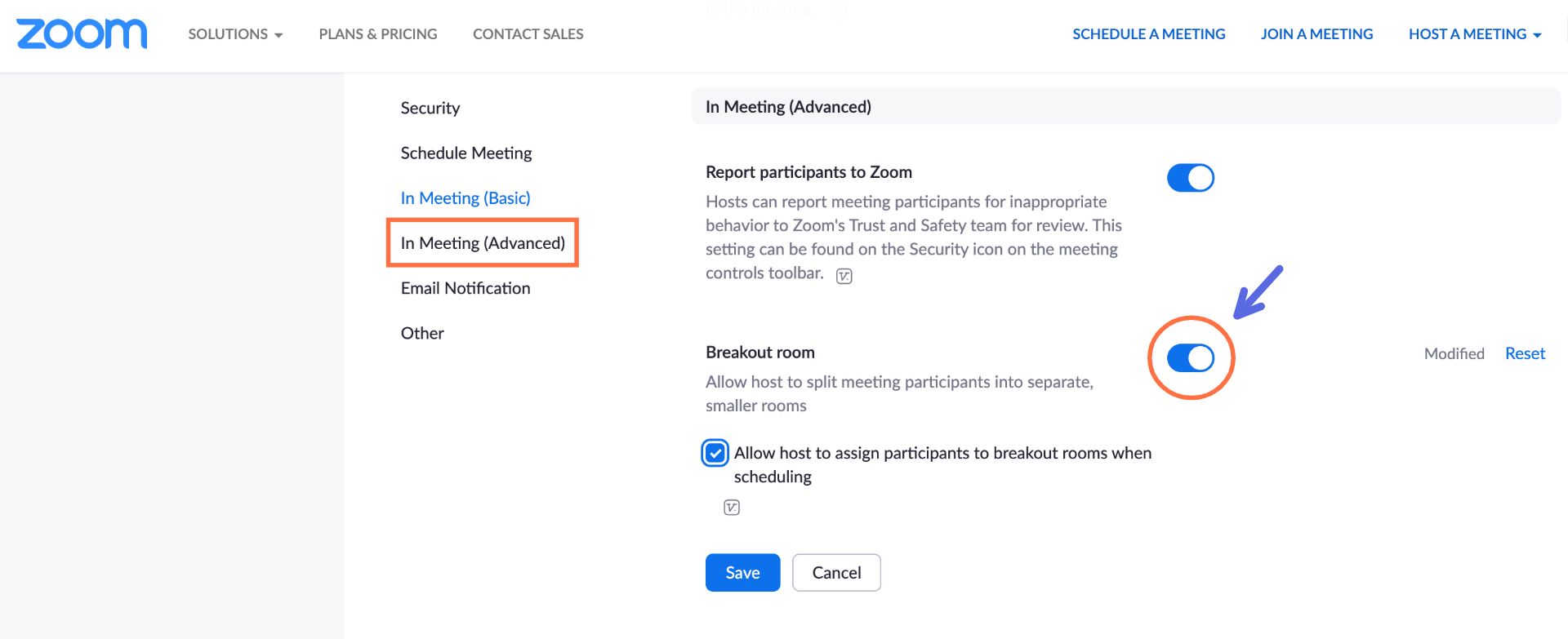Go to Contact Sales
1568x639 pixels.
coord(528,34)
